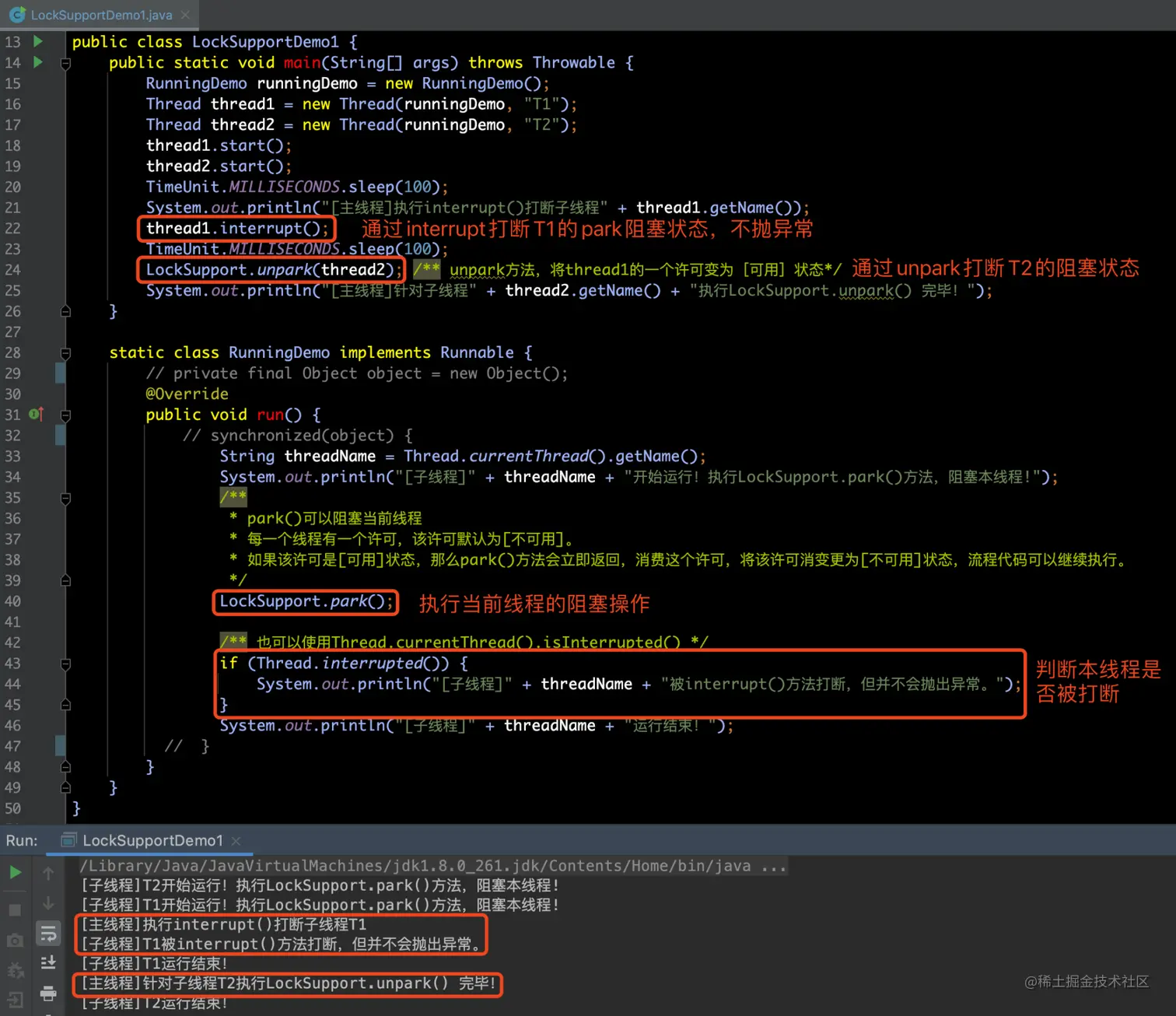The image size is (1176, 1016).
Task: Click the change marker beside line 32
Action: tap(60, 436)
